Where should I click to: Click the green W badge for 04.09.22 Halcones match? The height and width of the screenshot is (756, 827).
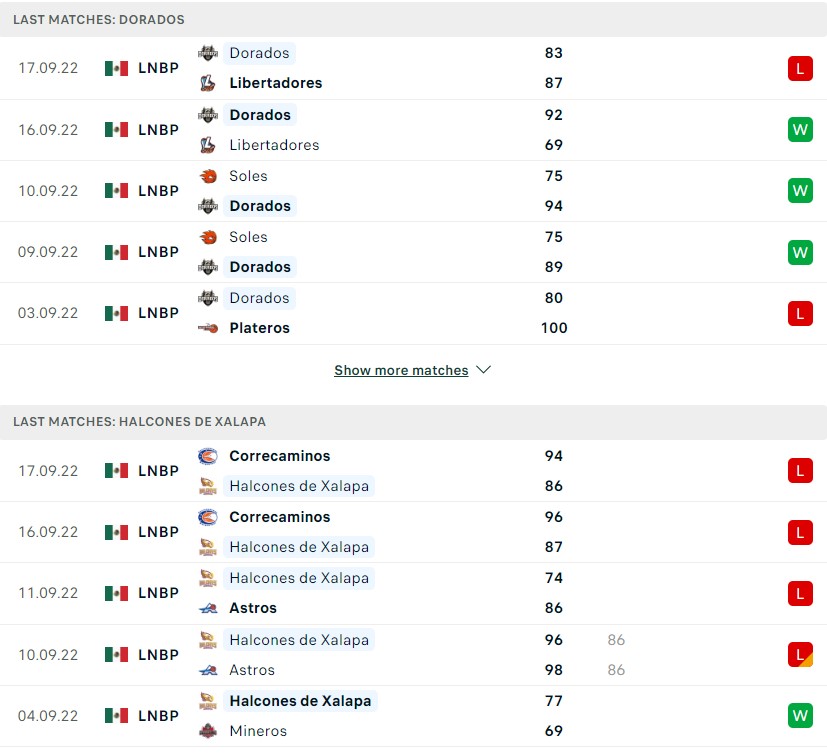point(799,716)
